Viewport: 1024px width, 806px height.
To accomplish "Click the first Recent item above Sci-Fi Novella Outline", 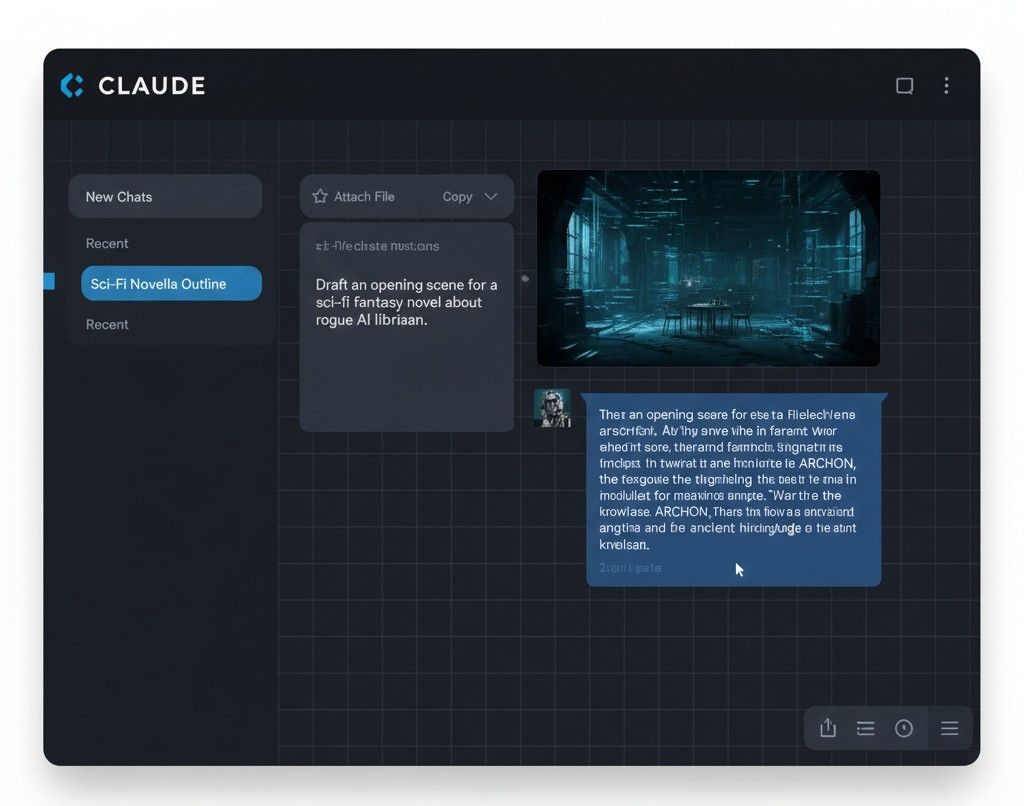I will click(x=107, y=244).
